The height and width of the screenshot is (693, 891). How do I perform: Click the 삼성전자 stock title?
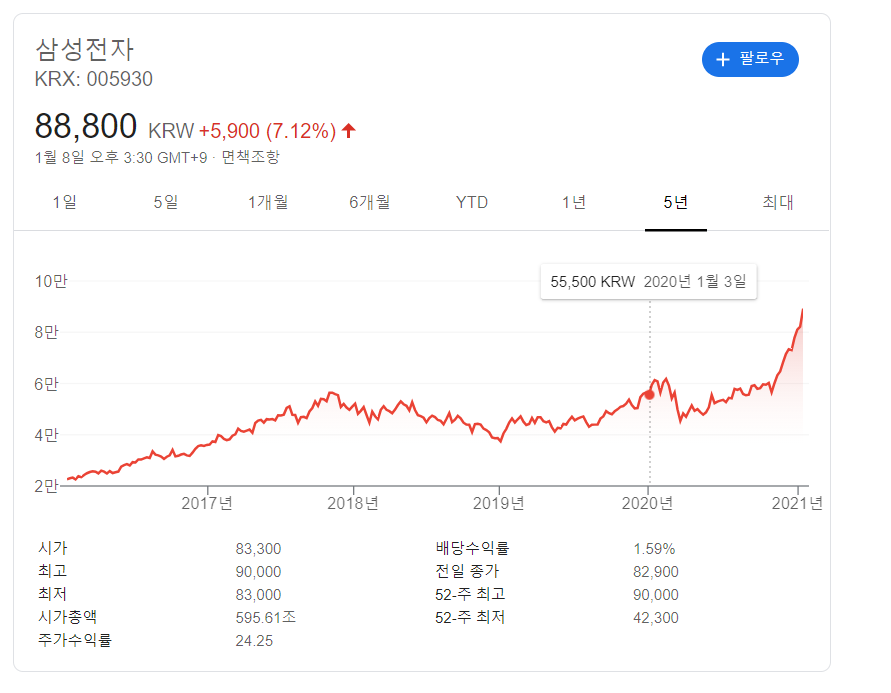(x=84, y=49)
